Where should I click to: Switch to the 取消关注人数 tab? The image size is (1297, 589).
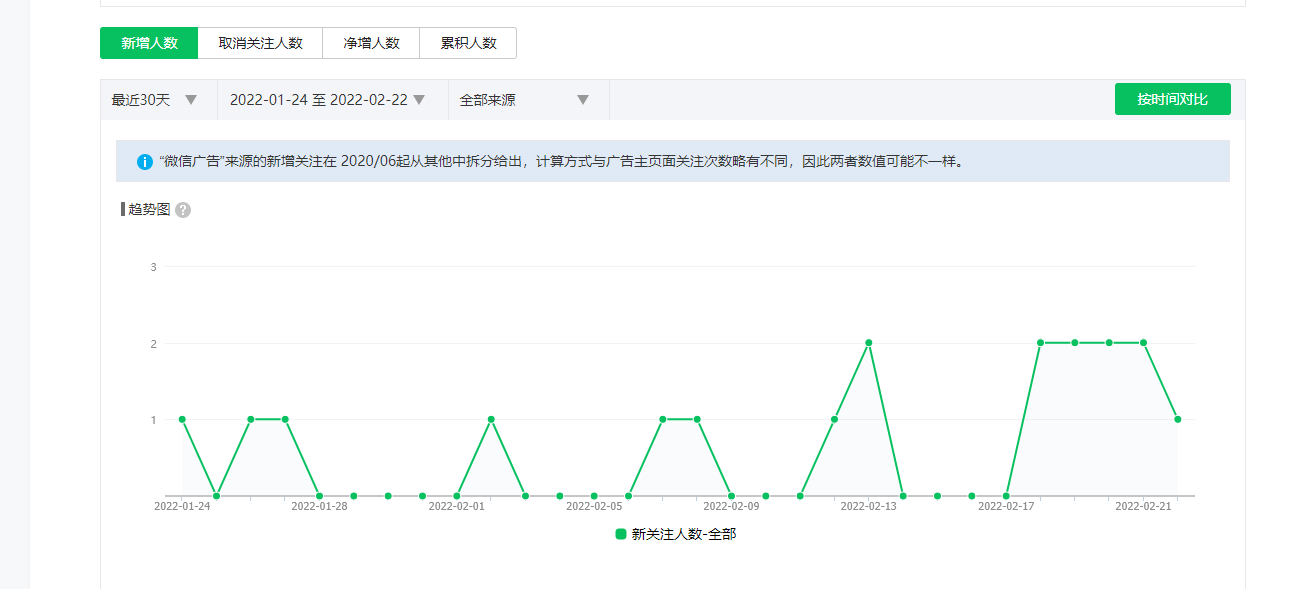(260, 43)
